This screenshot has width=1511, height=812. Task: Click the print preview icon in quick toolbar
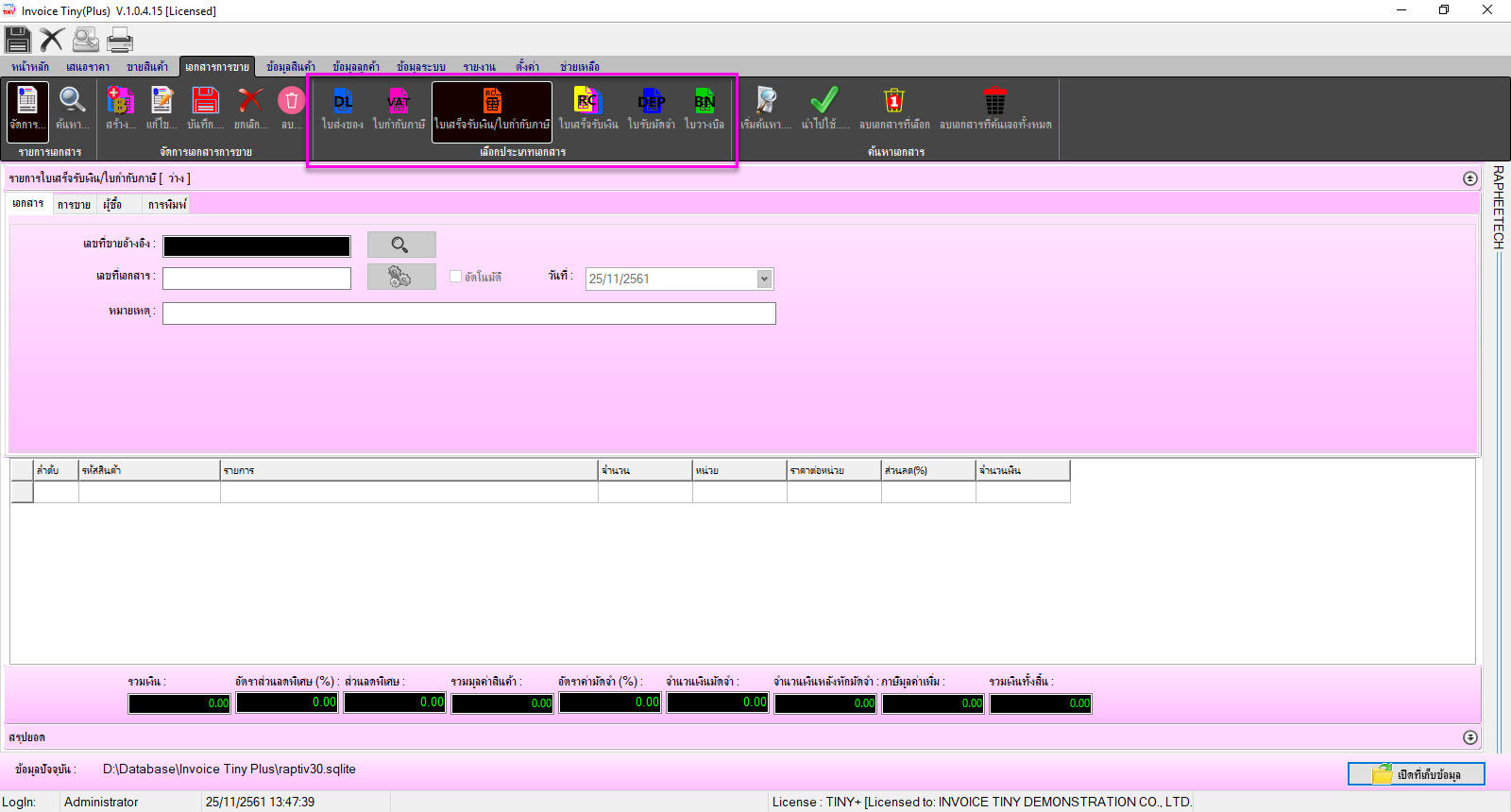pyautogui.click(x=86, y=40)
